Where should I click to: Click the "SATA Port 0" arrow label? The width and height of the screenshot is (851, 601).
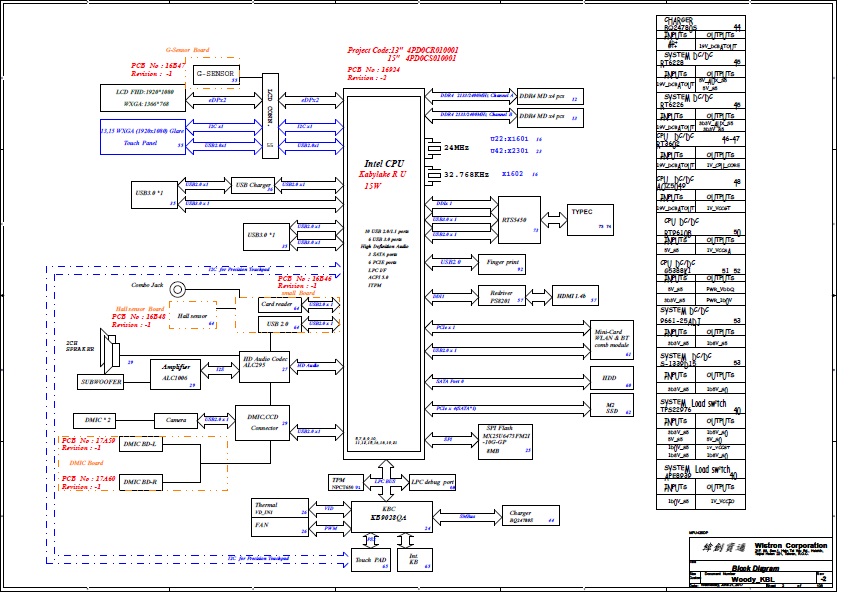pyautogui.click(x=450, y=382)
